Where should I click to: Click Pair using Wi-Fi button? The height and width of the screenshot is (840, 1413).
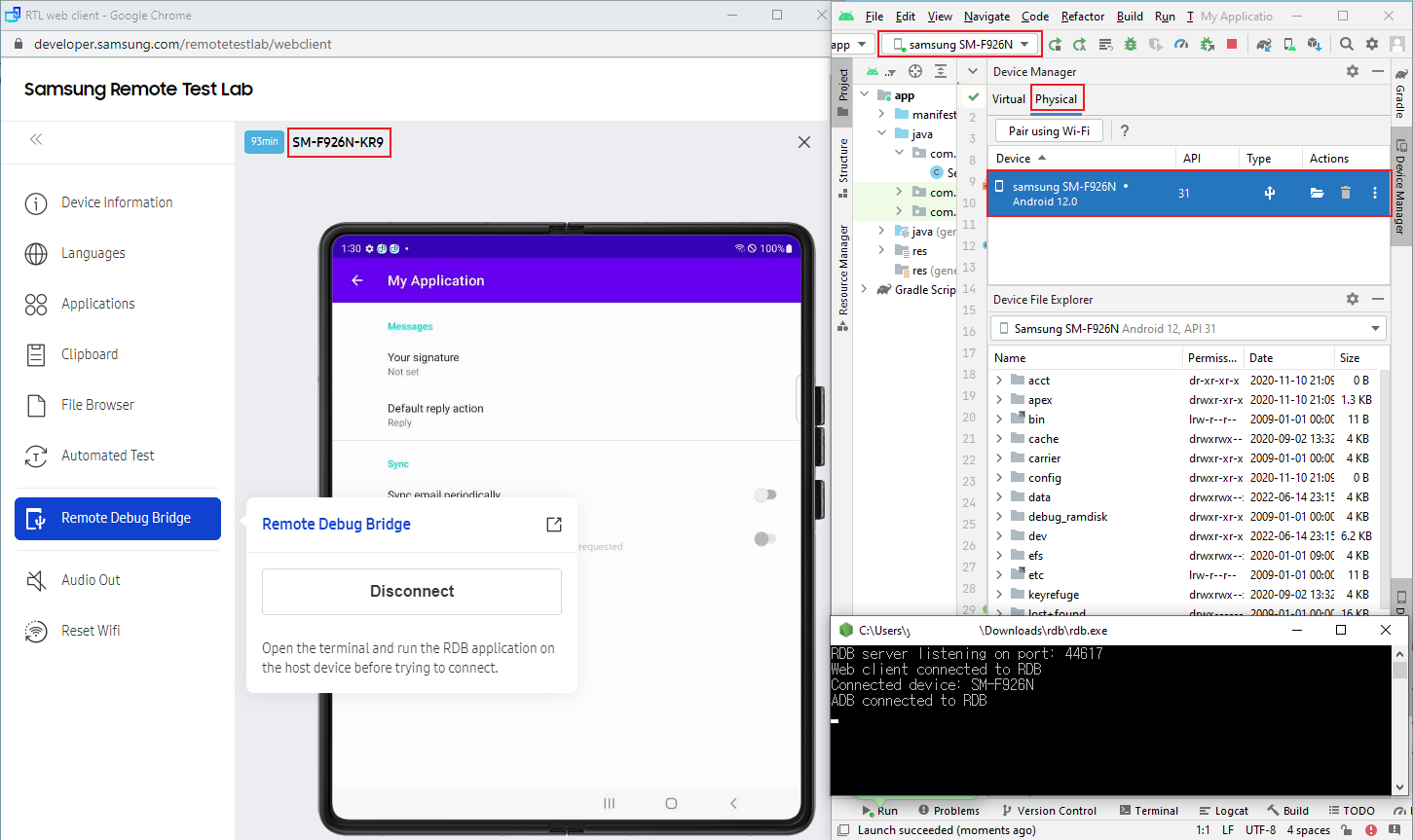(x=1049, y=130)
